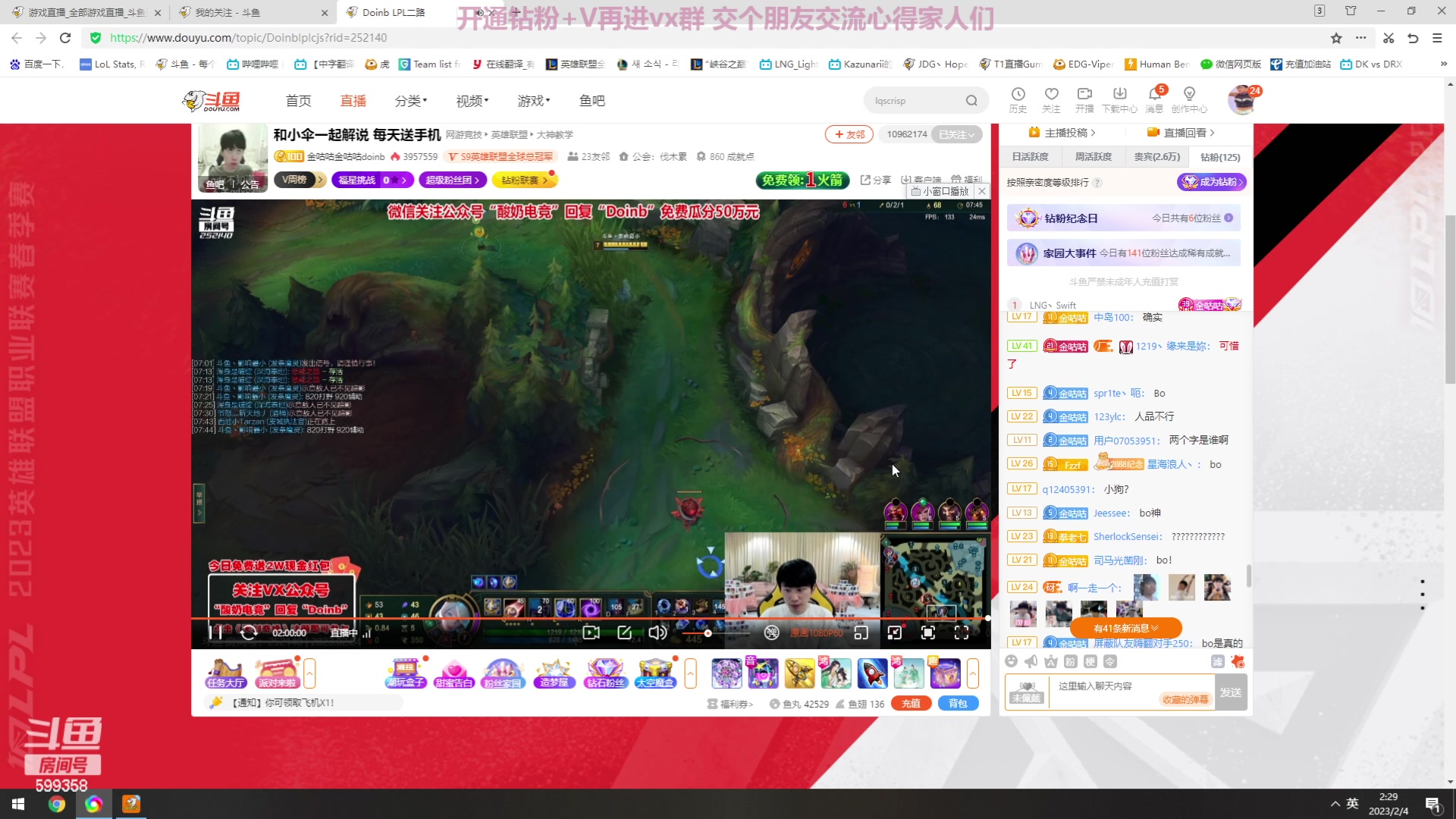Pause the live stream

pyautogui.click(x=215, y=632)
